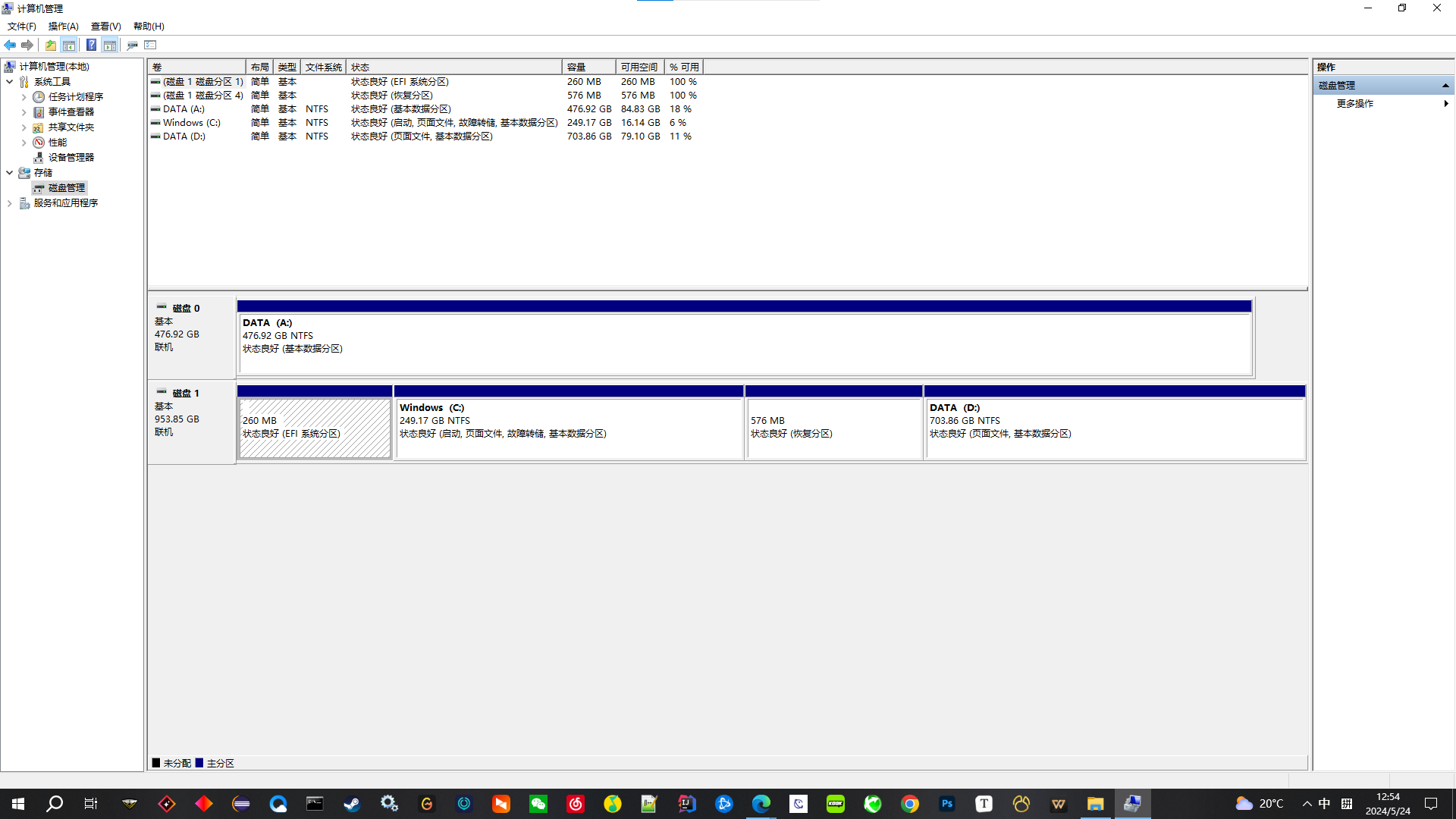Launch Photoshop from the taskbar
Viewport: 1456px width, 819px height.
point(946,803)
